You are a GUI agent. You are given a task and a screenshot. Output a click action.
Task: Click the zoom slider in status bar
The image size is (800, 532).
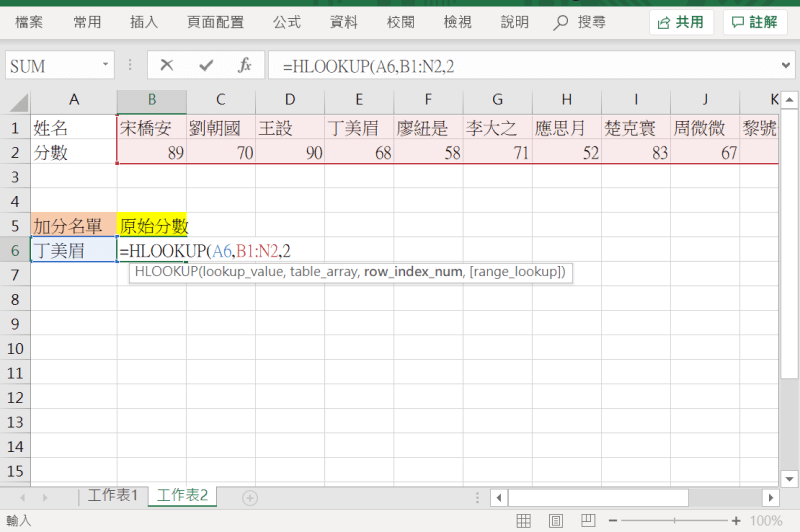point(674,521)
